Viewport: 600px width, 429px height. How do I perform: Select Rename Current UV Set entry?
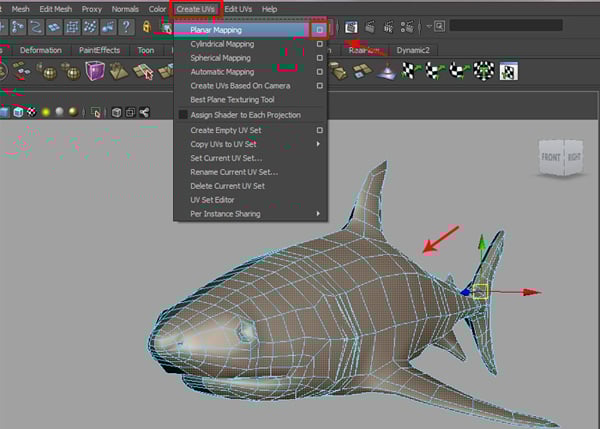[x=234, y=172]
